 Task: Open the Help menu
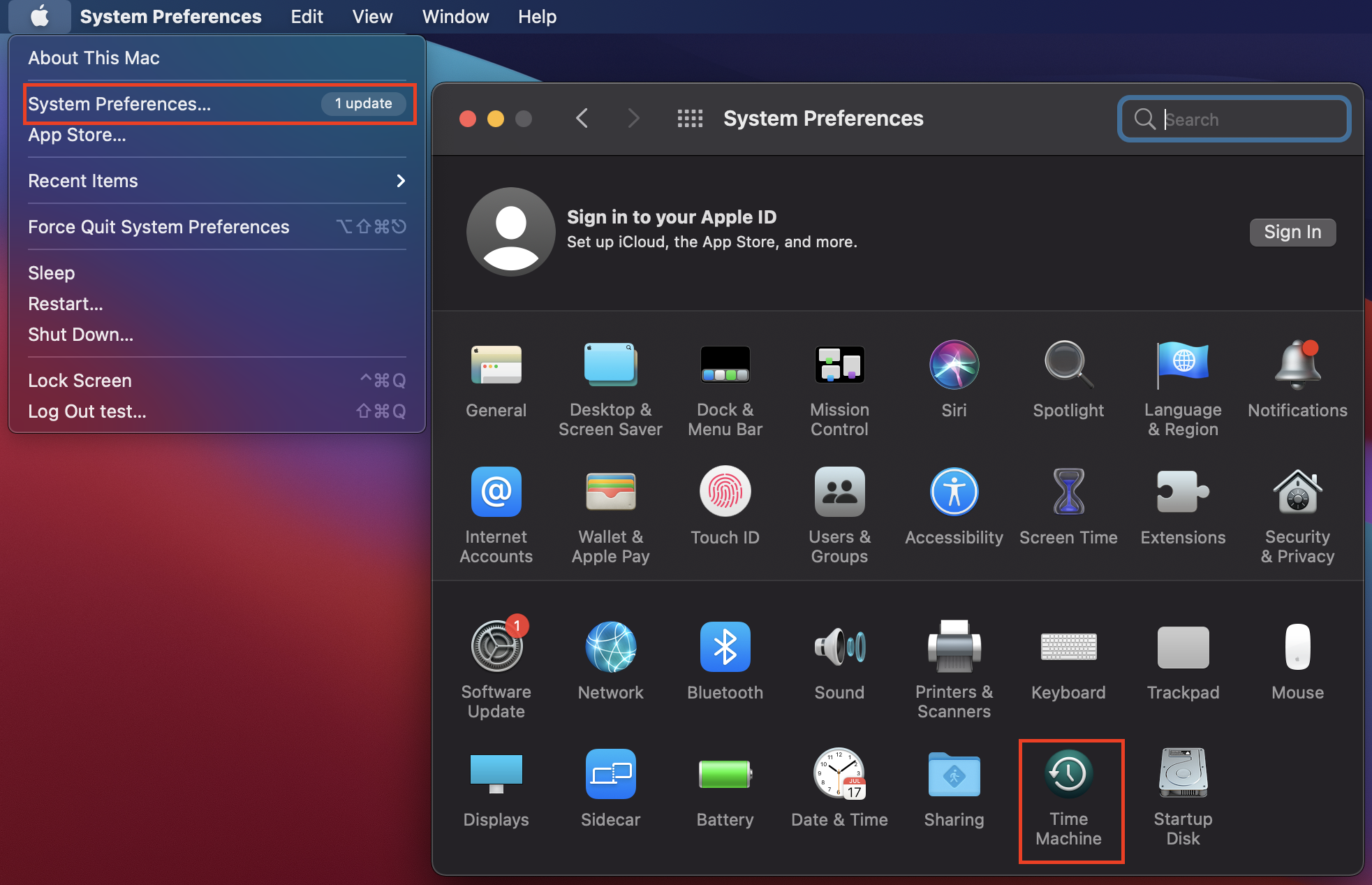(x=537, y=16)
